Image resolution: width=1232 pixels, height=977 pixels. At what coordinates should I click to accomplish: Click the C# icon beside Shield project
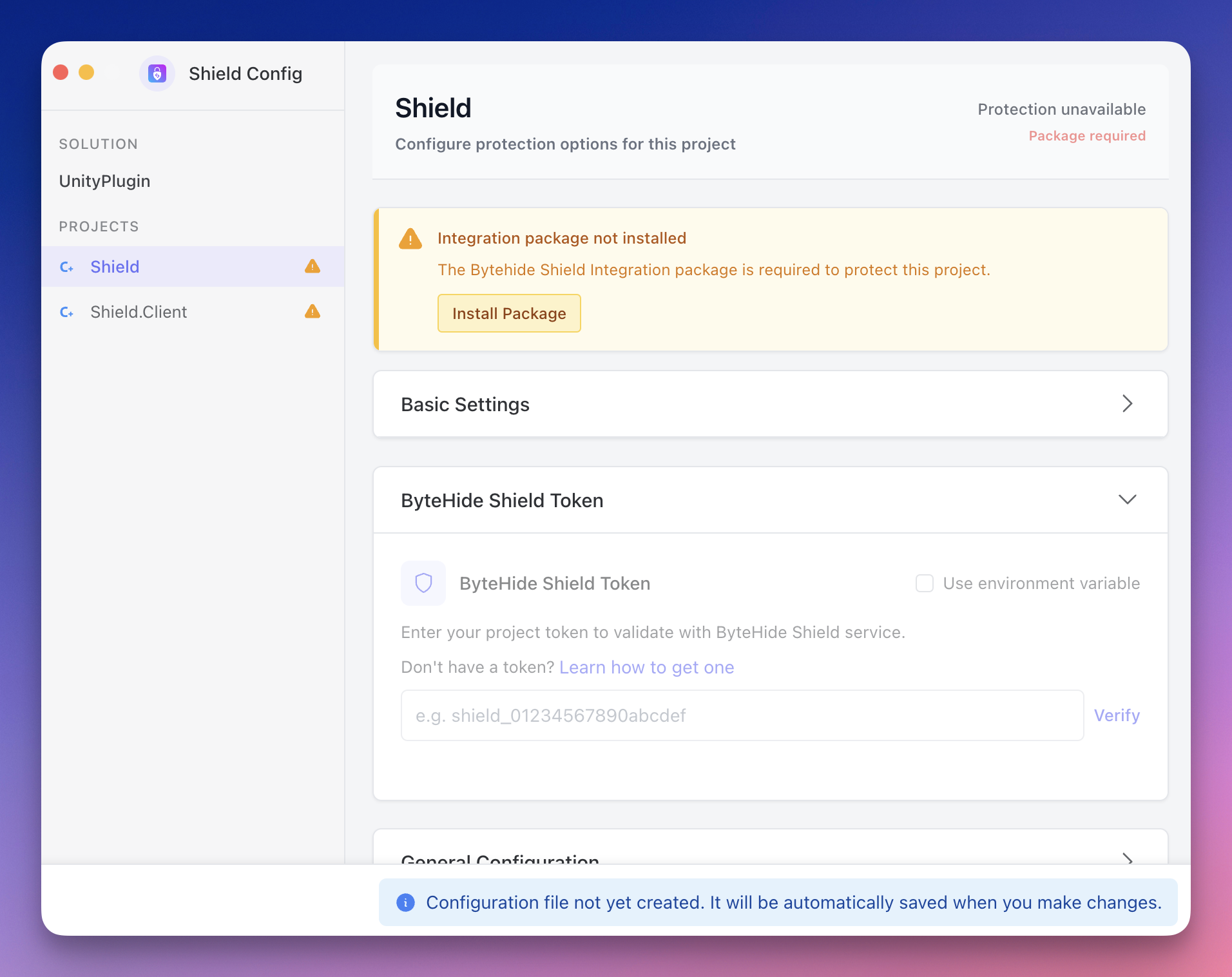[68, 267]
